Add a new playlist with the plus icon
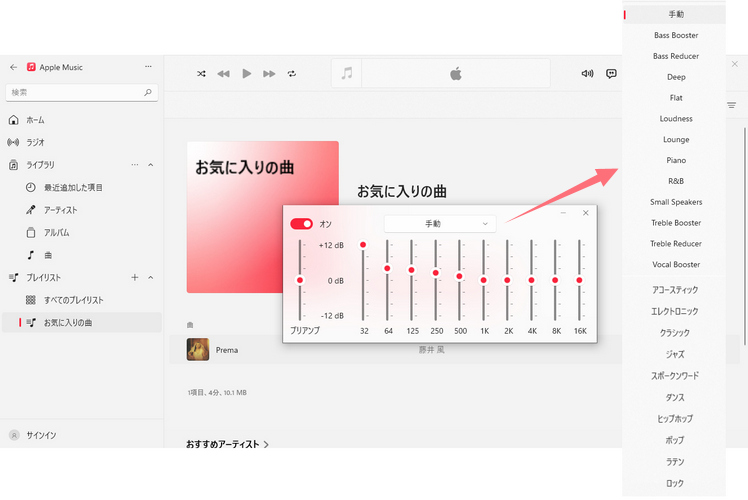748x500 pixels. (135, 277)
